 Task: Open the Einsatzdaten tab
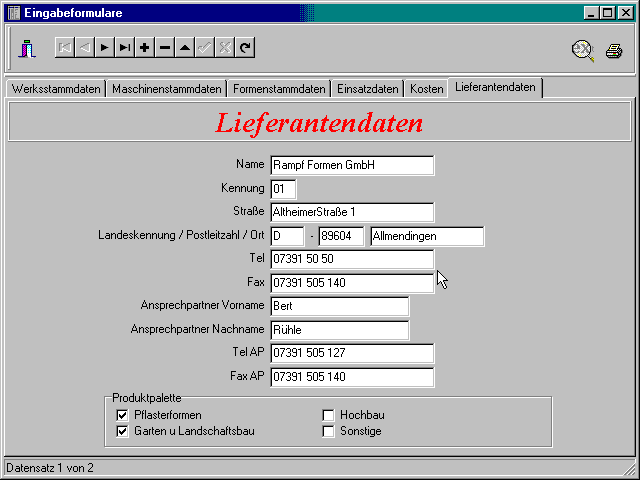pos(367,89)
